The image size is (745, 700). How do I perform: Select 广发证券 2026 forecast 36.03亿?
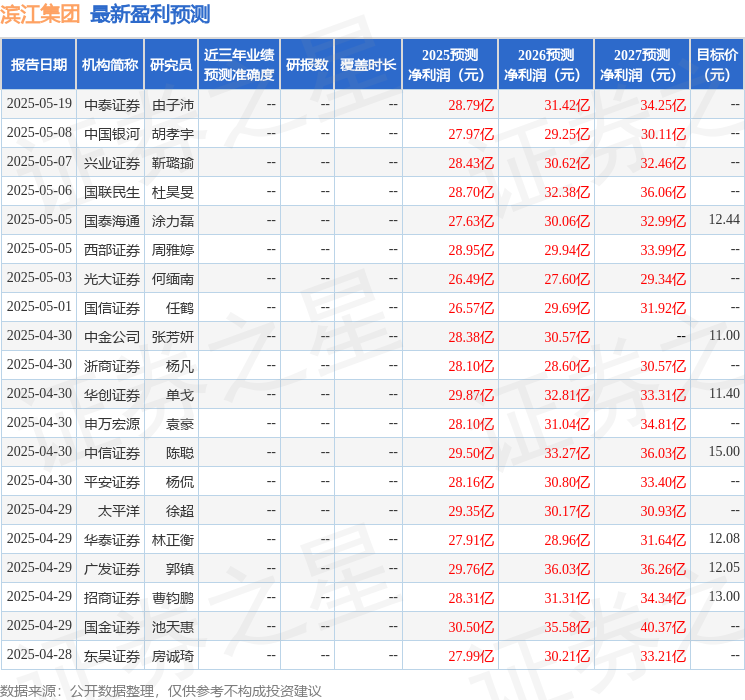click(x=567, y=568)
